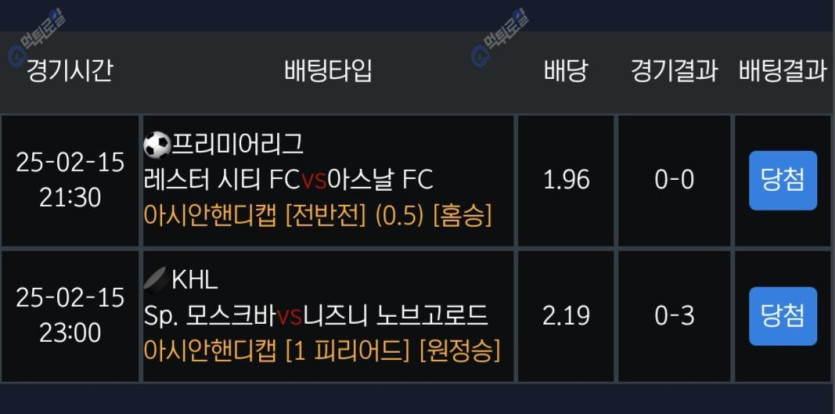Select the 경기시간 column header
Screen dimensions: 835x414
click(69, 72)
